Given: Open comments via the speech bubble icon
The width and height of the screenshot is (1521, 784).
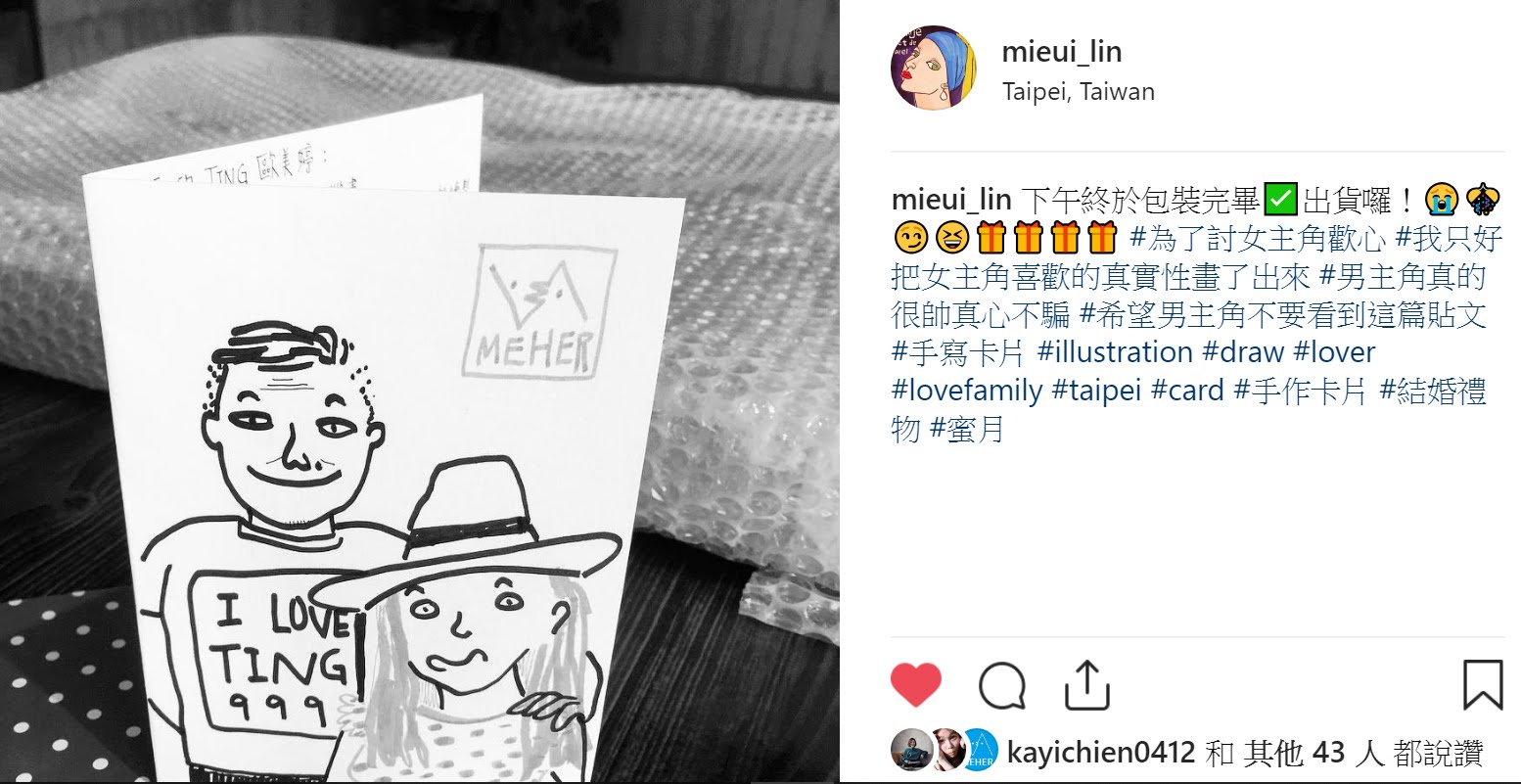Looking at the screenshot, I should coord(1002,685).
